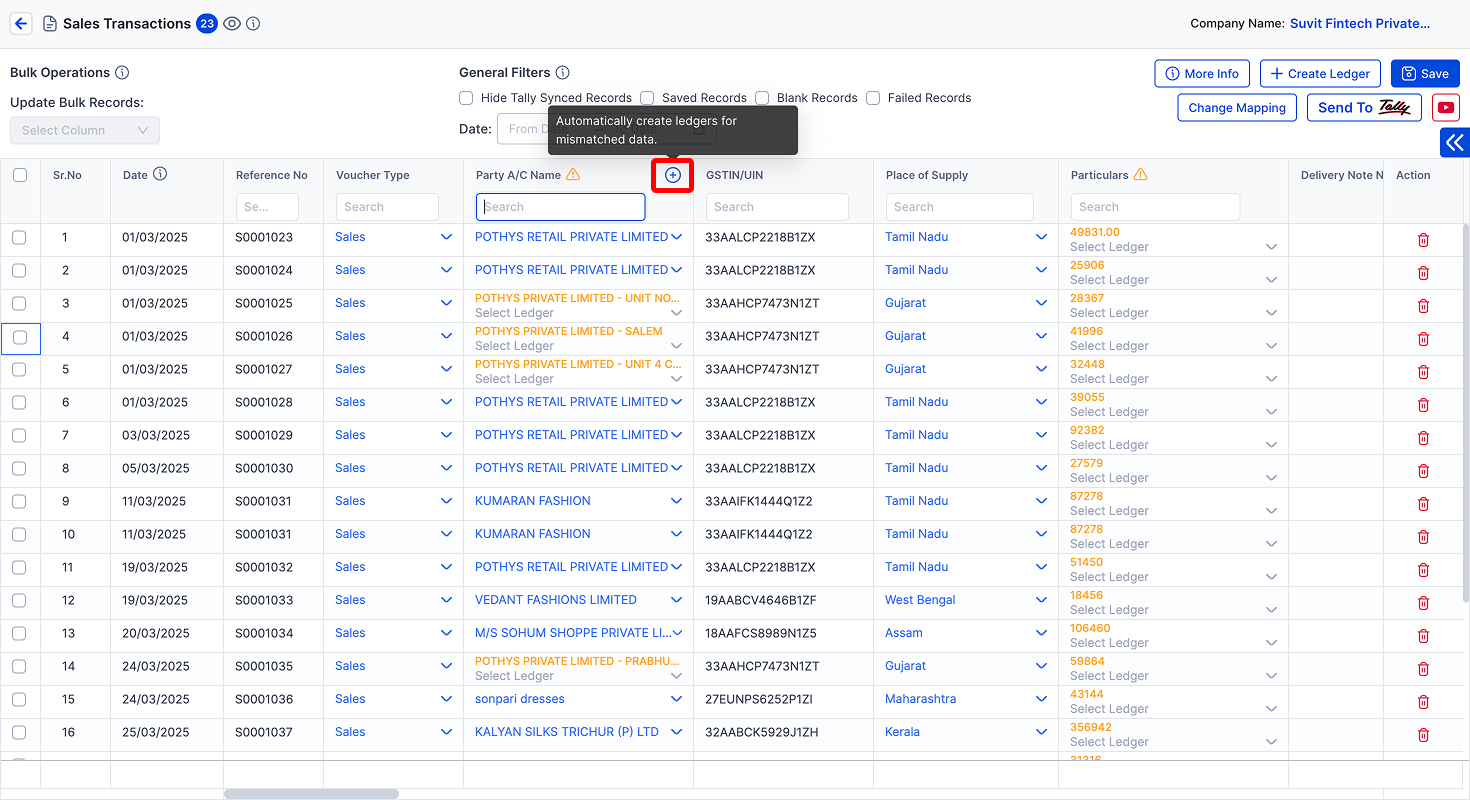The height and width of the screenshot is (800, 1470).
Task: Click the Particulars search field
Action: 1155,207
